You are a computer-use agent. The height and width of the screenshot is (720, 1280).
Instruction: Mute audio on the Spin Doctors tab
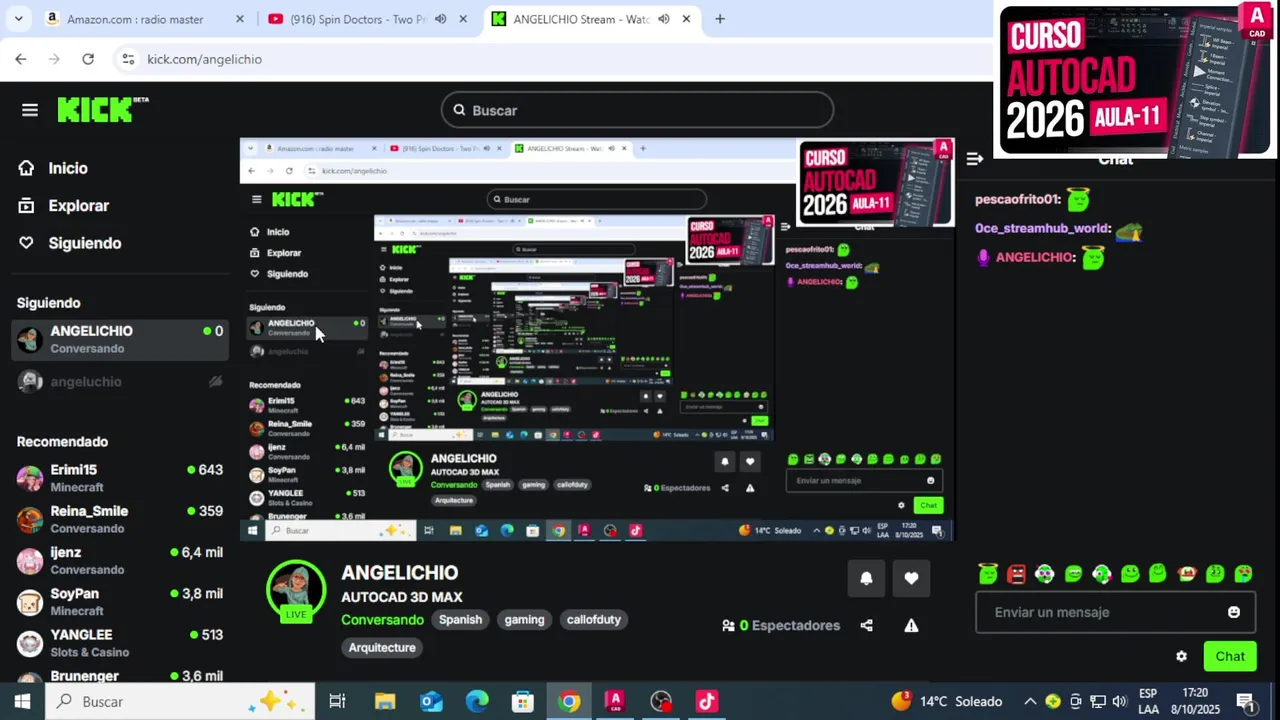[x=440, y=19]
